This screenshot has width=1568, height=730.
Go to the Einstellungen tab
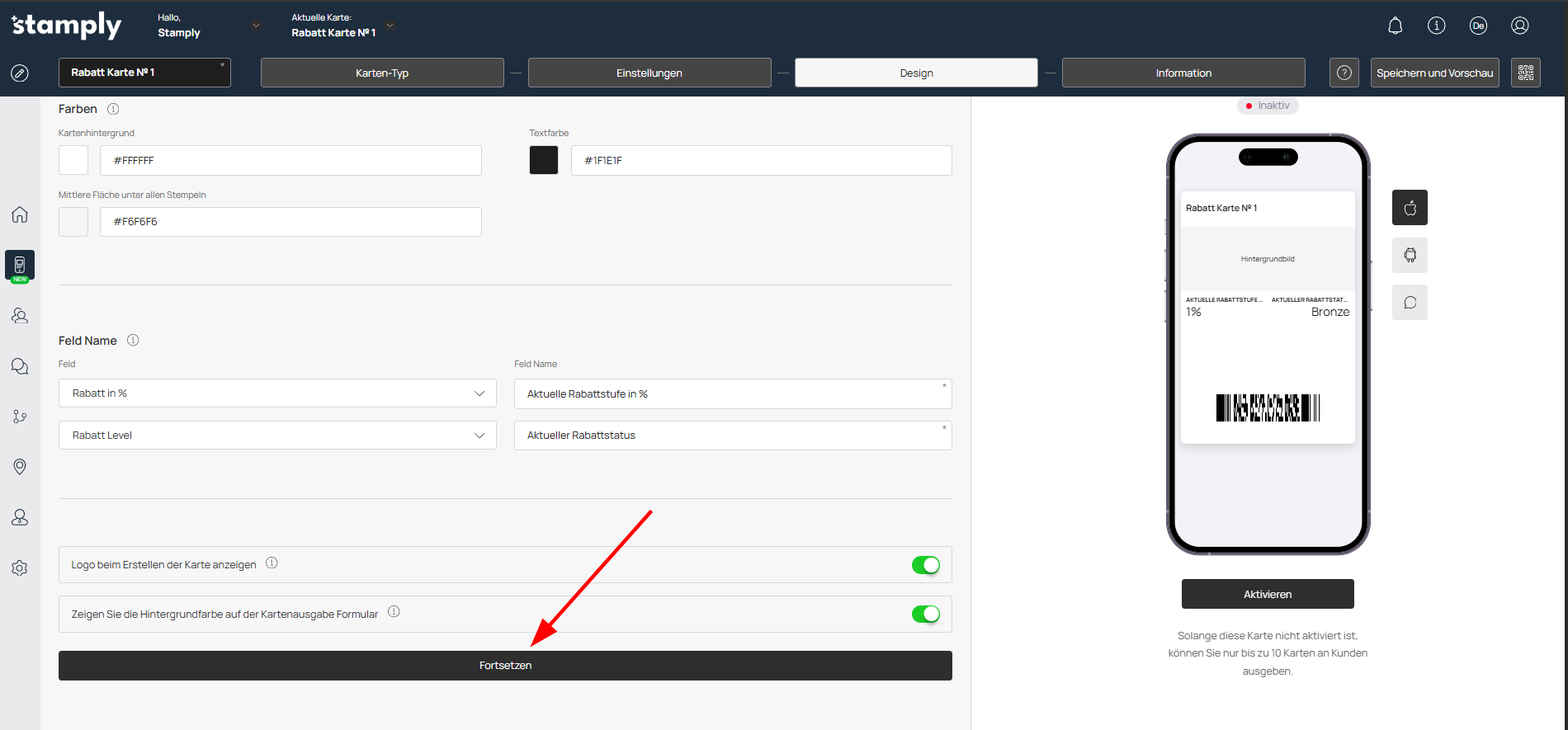tap(649, 73)
